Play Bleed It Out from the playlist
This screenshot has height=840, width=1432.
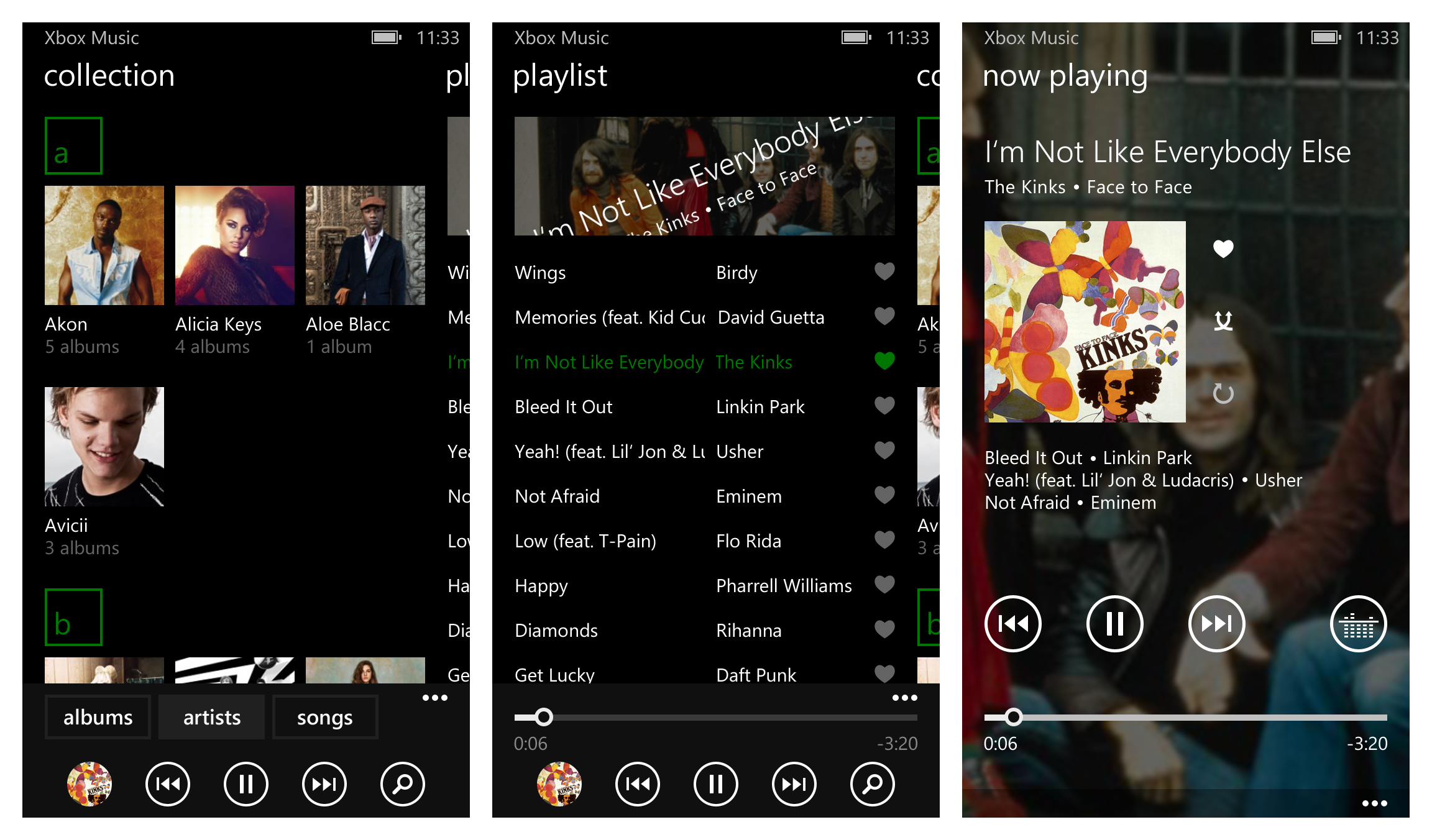(x=564, y=407)
